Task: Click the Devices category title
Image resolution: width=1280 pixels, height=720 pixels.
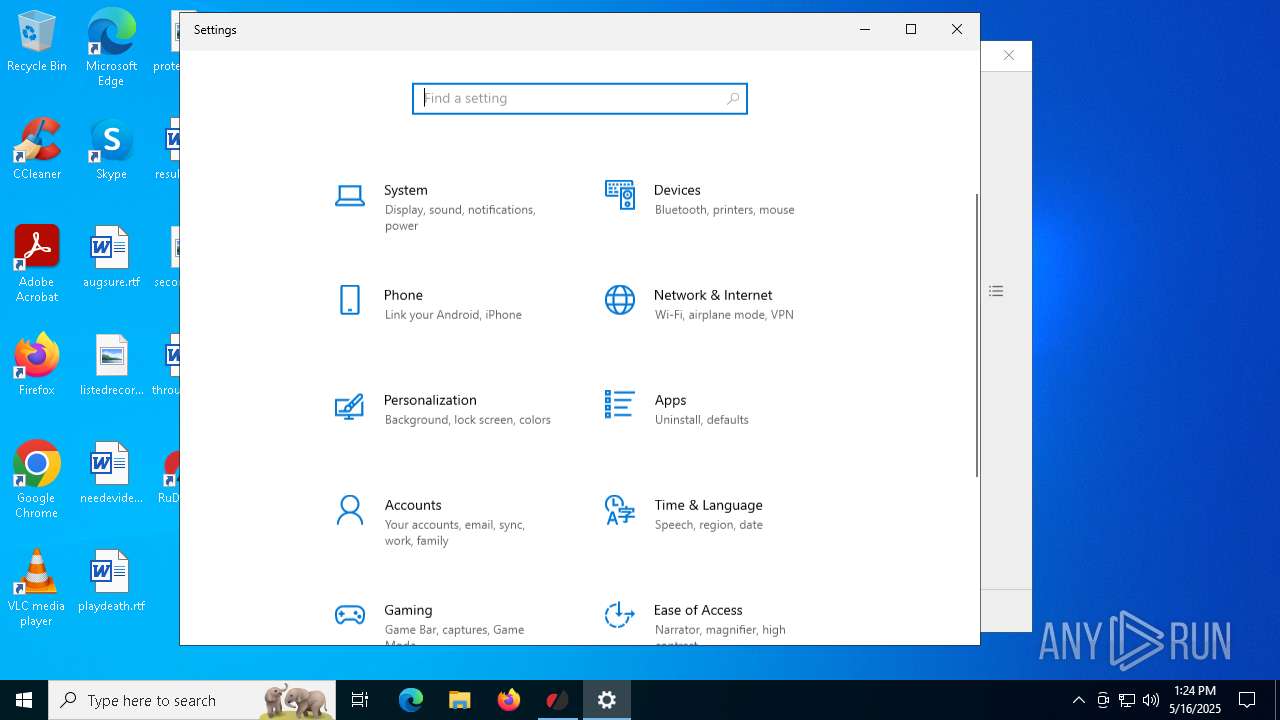Action: [677, 190]
